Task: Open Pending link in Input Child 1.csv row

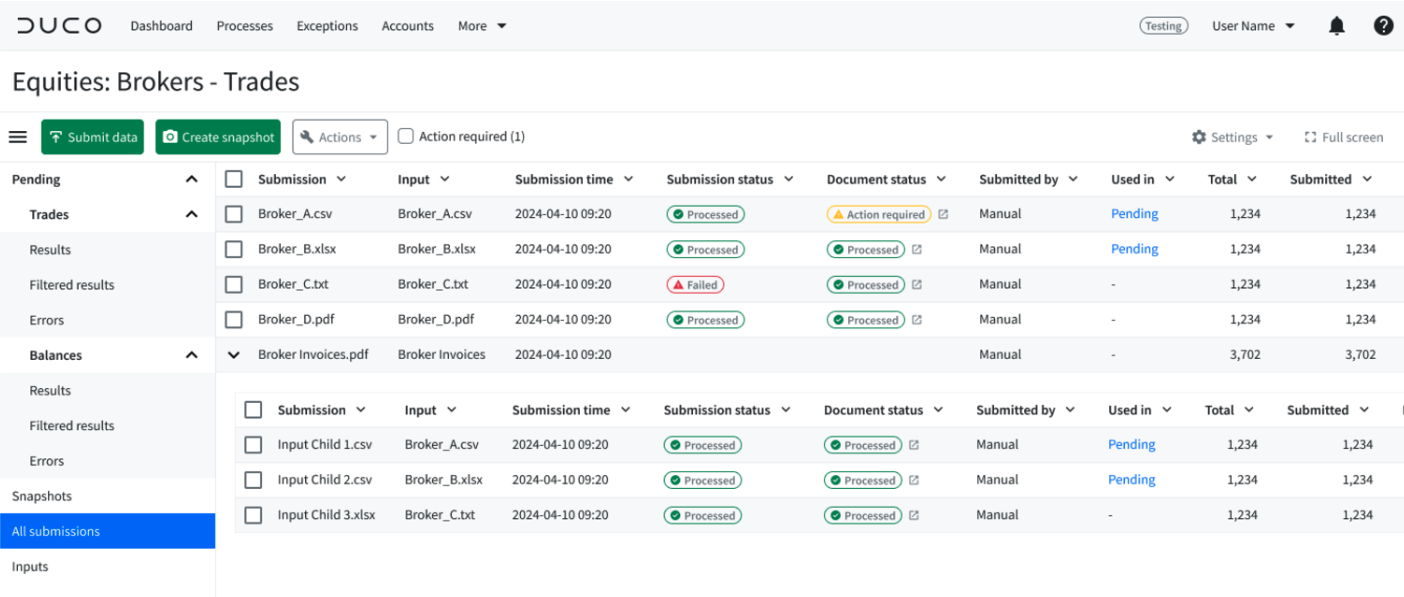Action: pos(1131,445)
